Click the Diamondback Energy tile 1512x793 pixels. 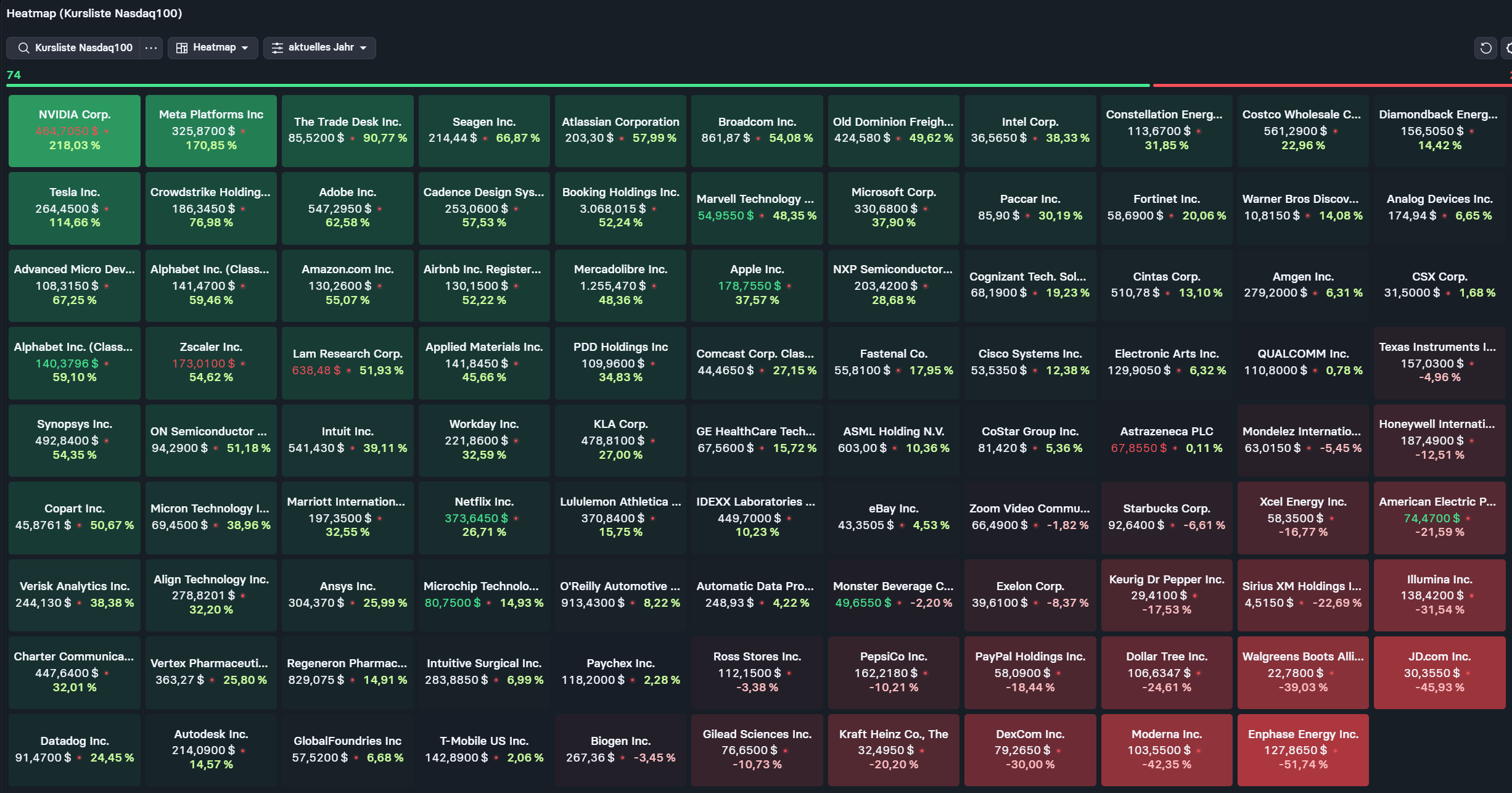point(1439,131)
